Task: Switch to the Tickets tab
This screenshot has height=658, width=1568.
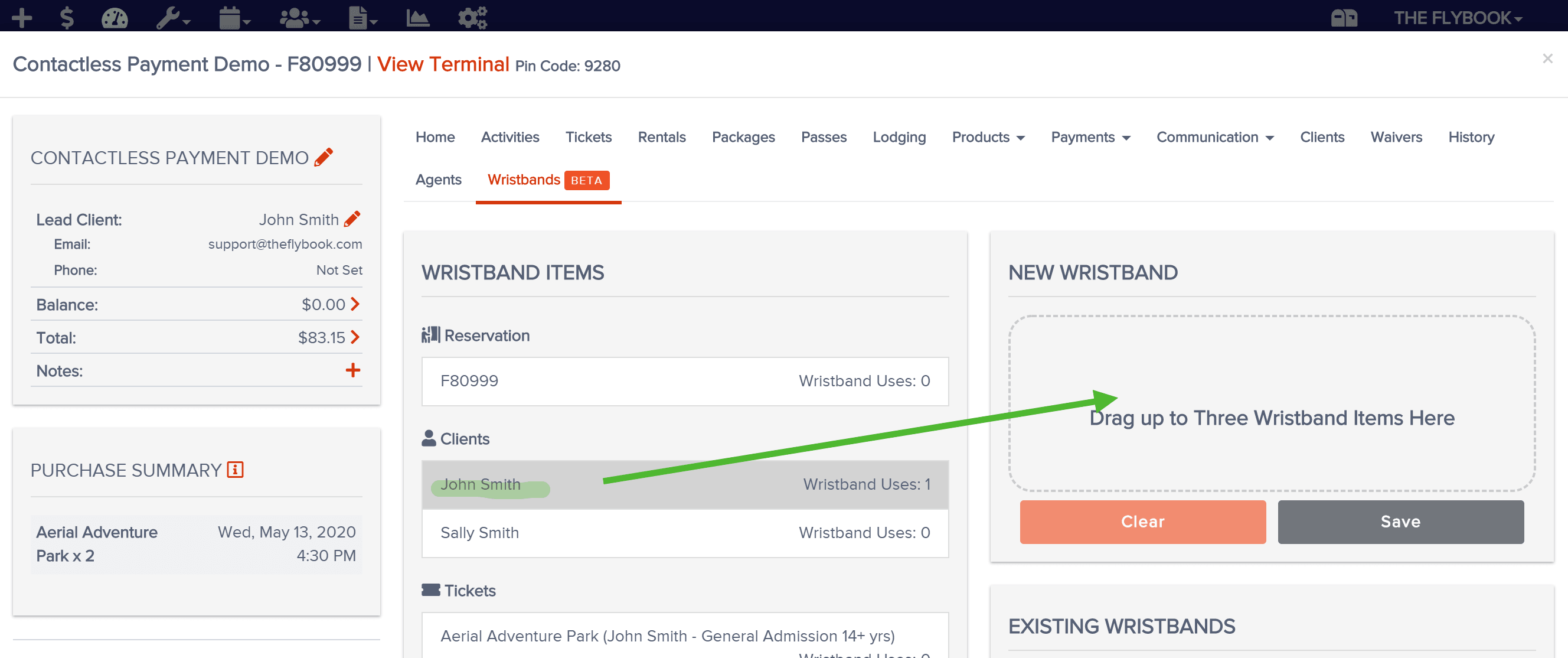Action: click(x=588, y=137)
